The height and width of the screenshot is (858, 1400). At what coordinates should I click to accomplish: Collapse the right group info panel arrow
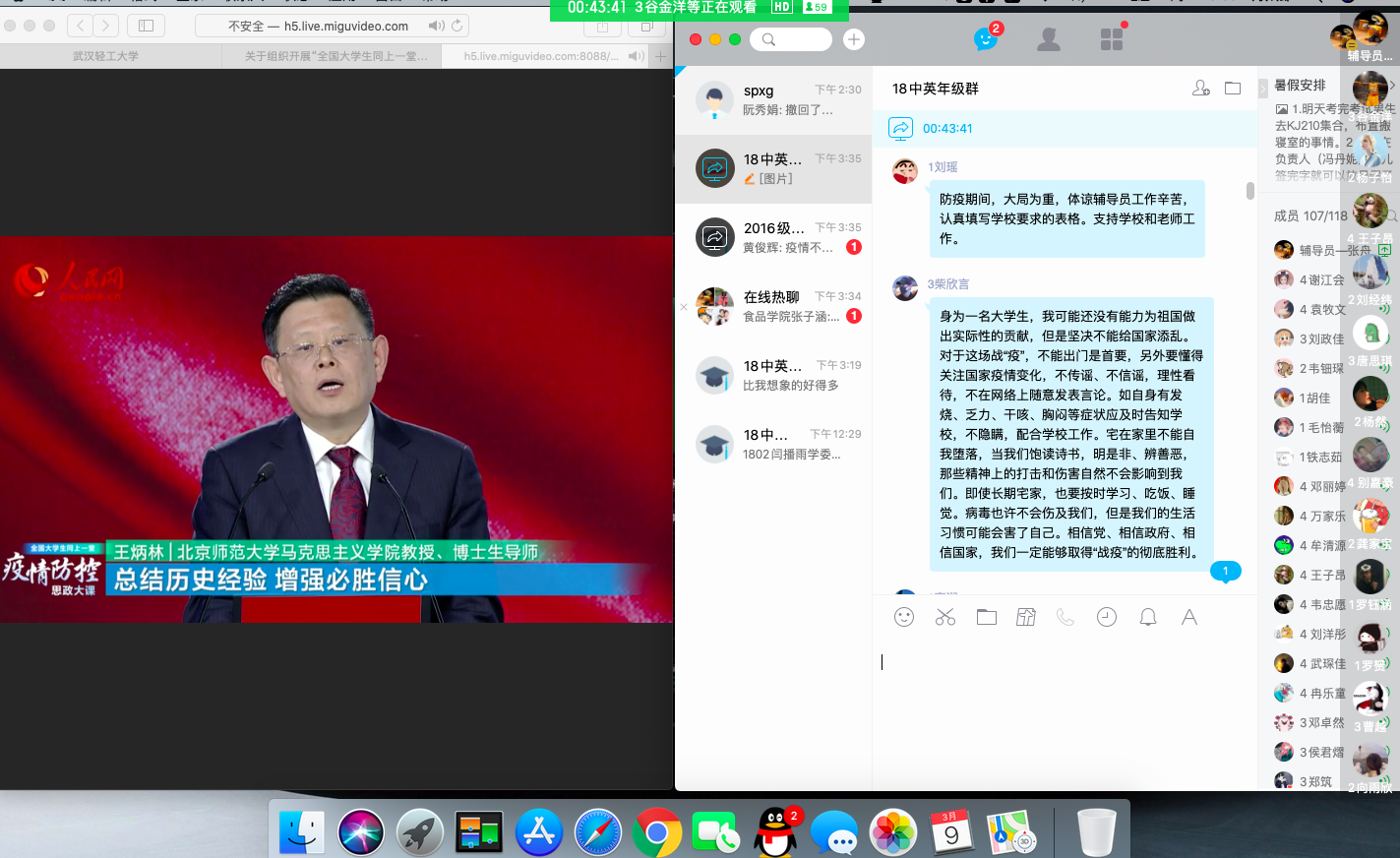1263,89
